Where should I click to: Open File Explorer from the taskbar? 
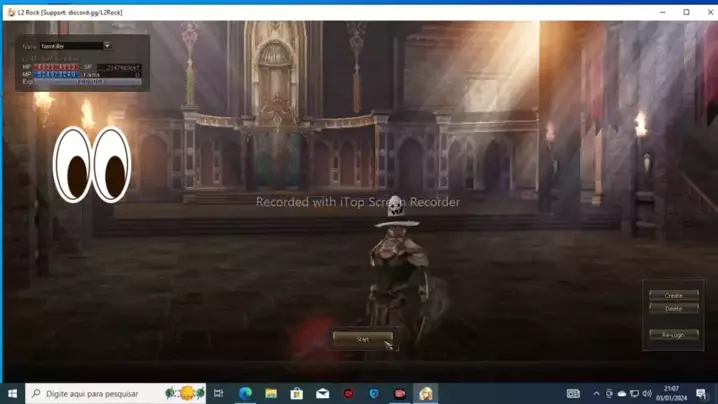tap(271, 394)
